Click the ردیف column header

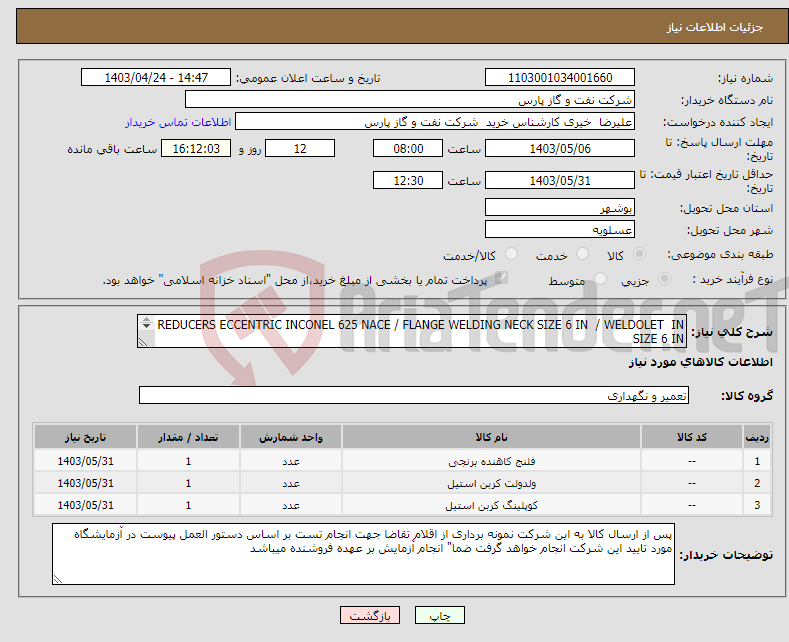(x=757, y=437)
